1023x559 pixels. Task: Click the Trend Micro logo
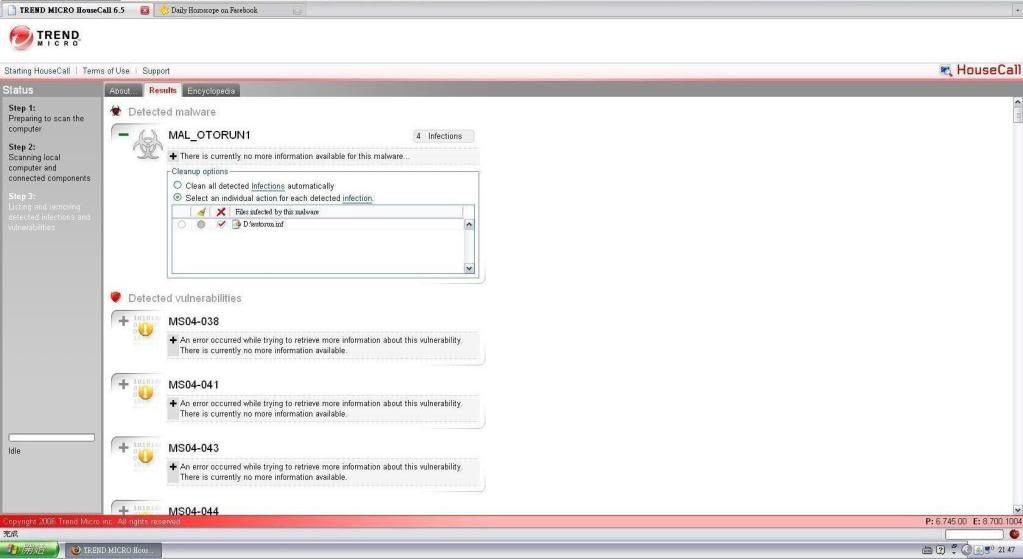[x=44, y=38]
